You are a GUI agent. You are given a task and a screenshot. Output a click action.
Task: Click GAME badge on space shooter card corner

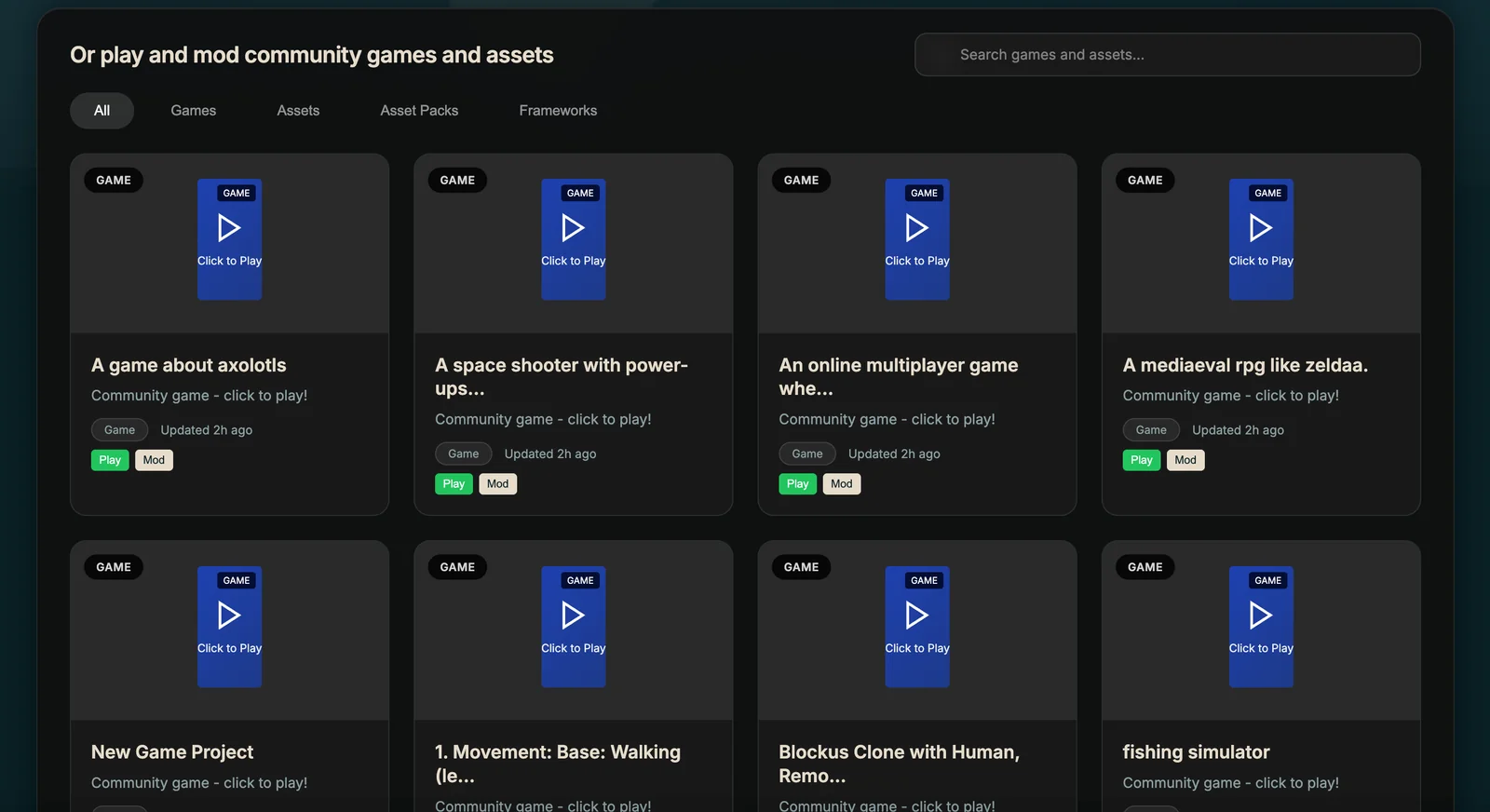click(x=457, y=181)
